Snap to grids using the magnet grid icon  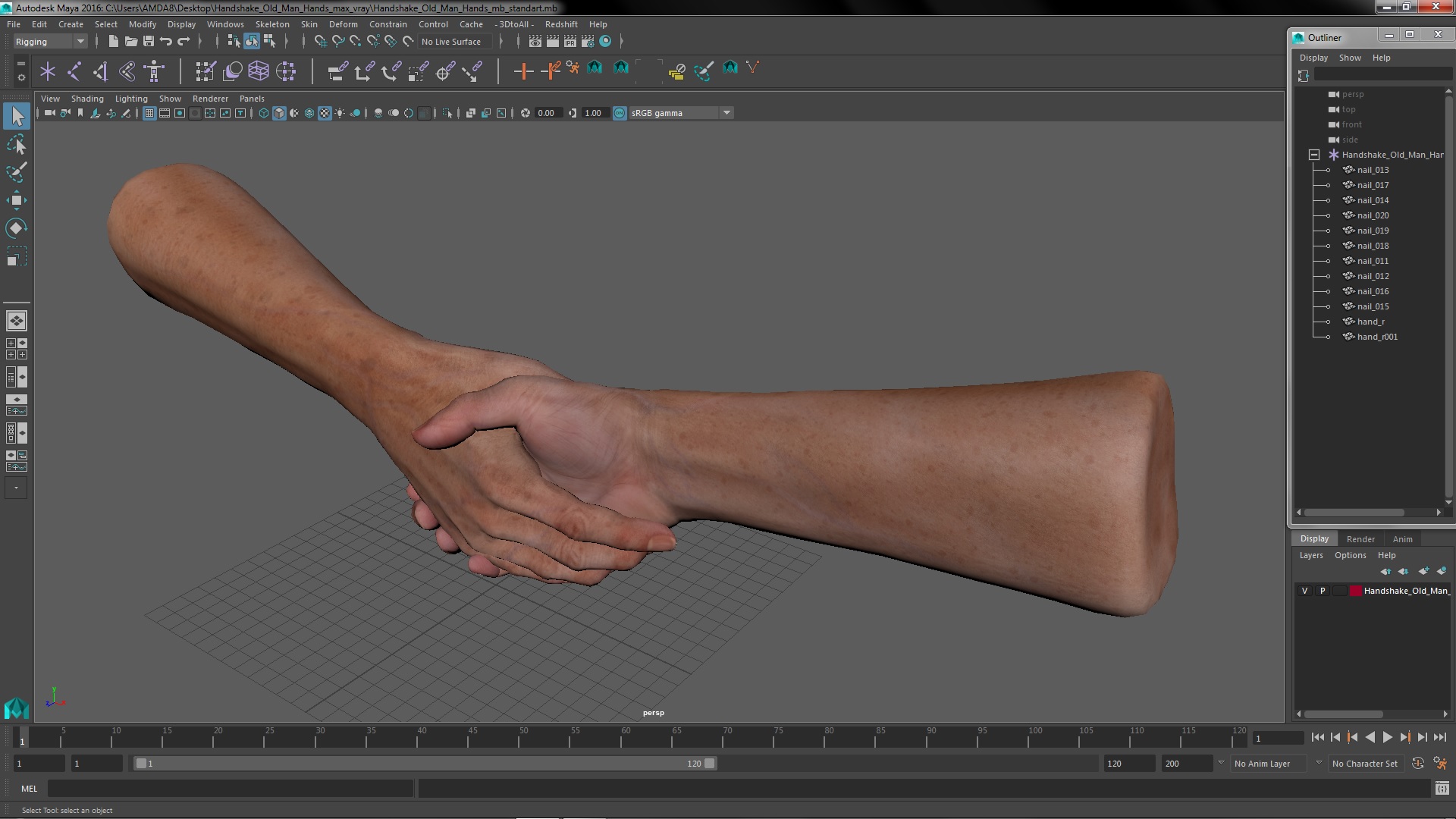pyautogui.click(x=321, y=41)
